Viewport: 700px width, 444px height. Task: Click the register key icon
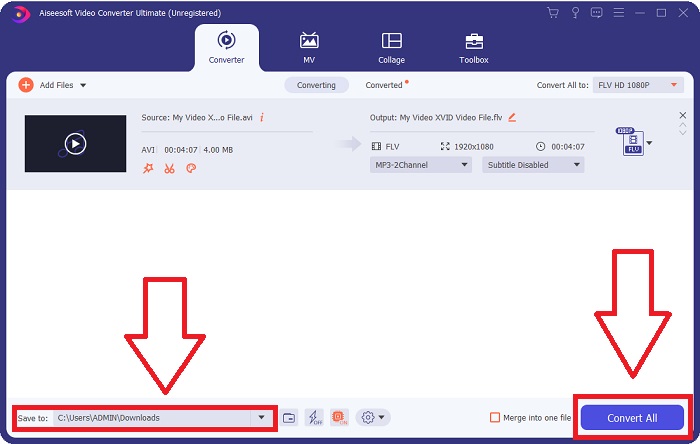575,12
